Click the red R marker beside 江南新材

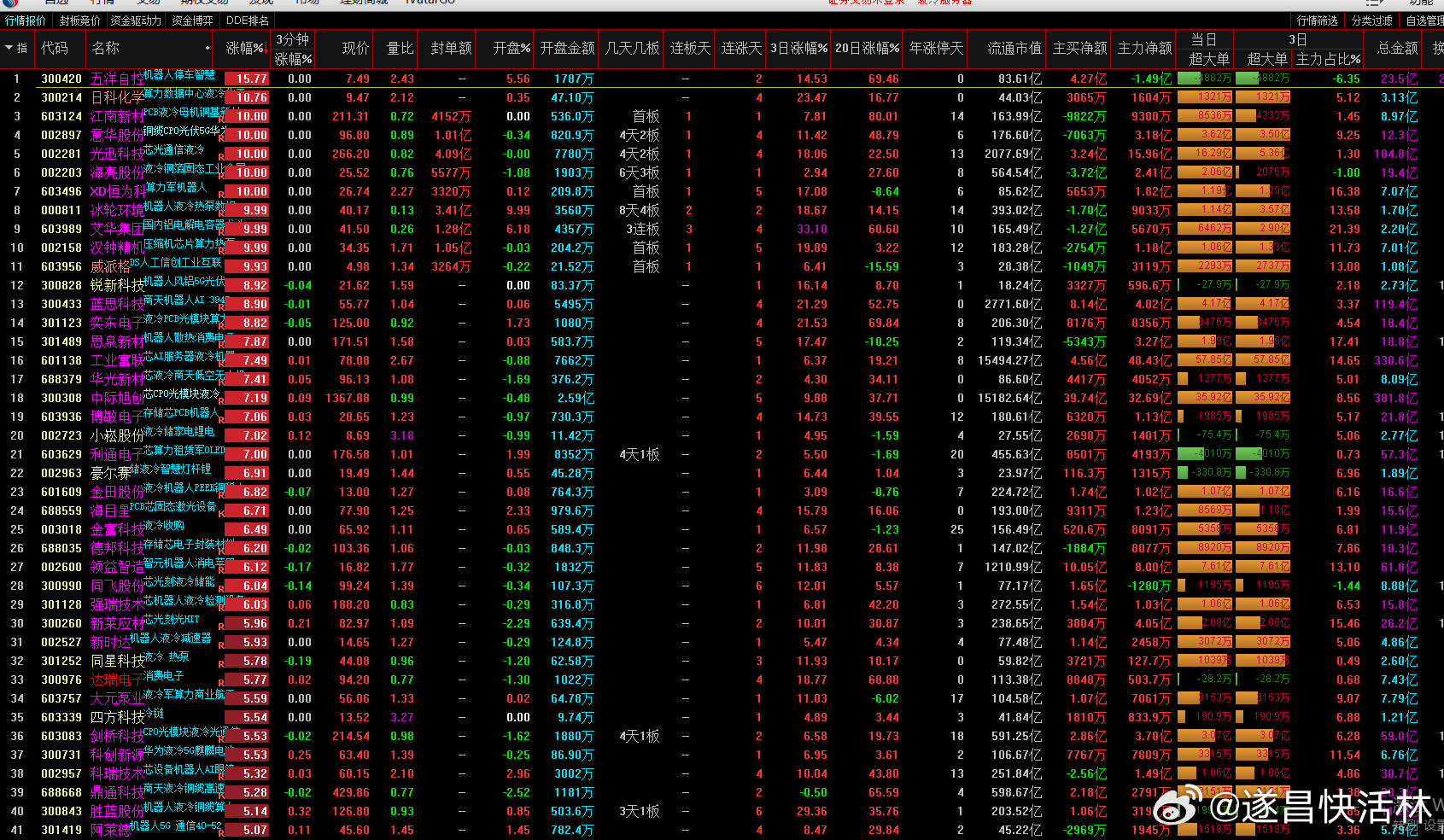click(x=221, y=120)
